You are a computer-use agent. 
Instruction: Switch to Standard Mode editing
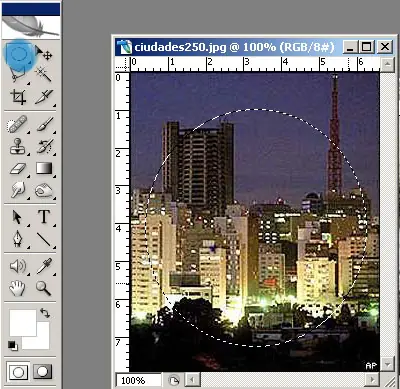click(x=18, y=371)
